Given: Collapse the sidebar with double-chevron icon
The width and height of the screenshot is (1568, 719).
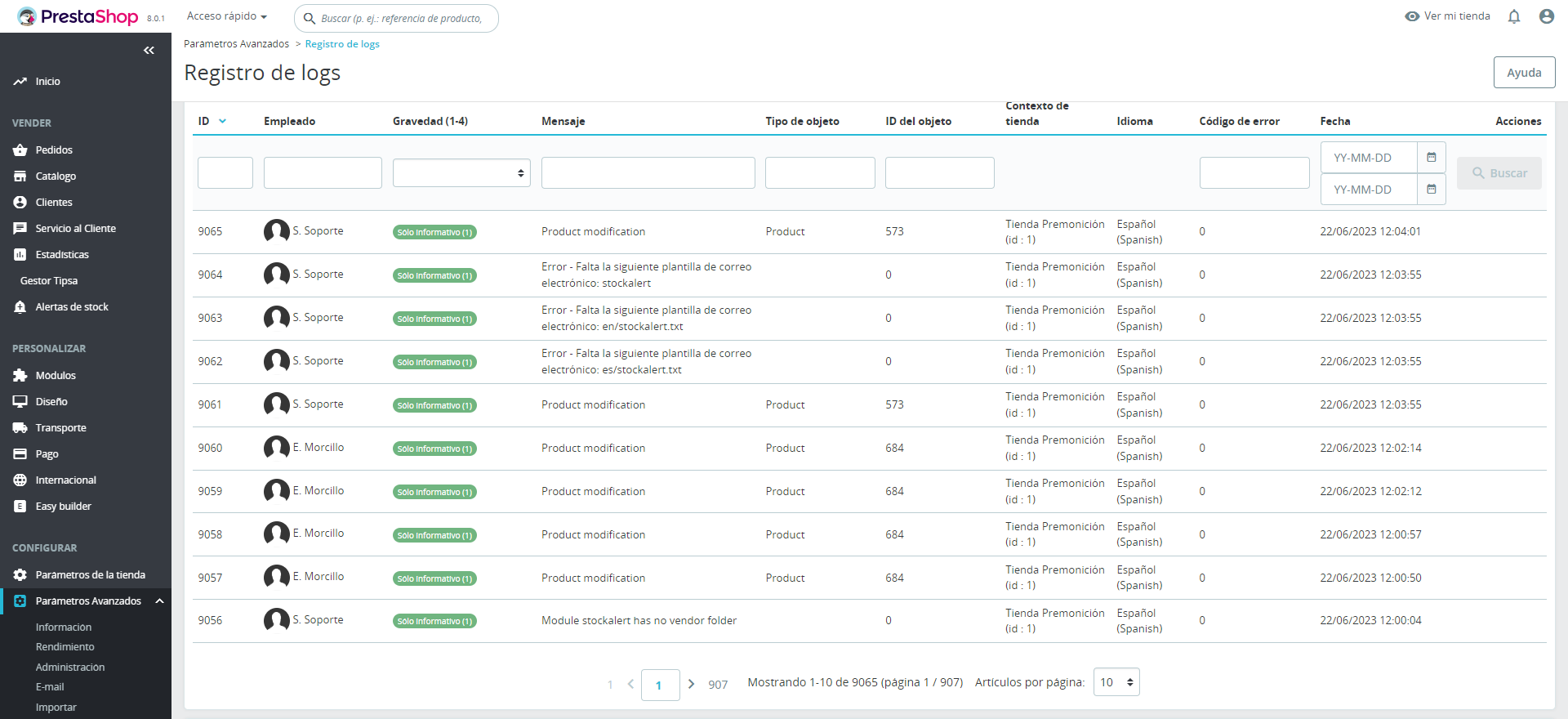Looking at the screenshot, I should click(x=149, y=51).
